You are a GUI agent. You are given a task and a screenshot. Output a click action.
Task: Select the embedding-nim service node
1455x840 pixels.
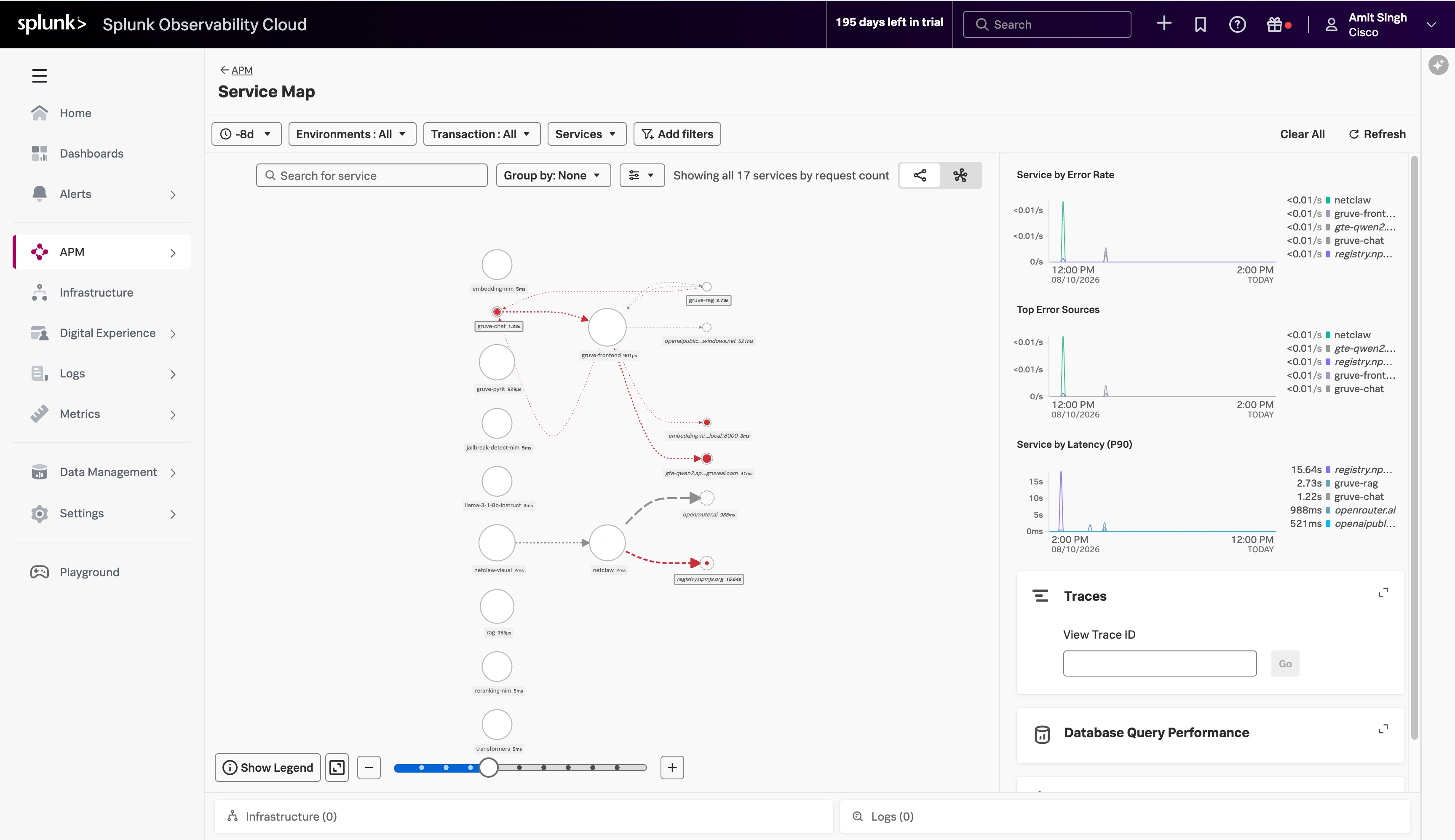(x=497, y=265)
